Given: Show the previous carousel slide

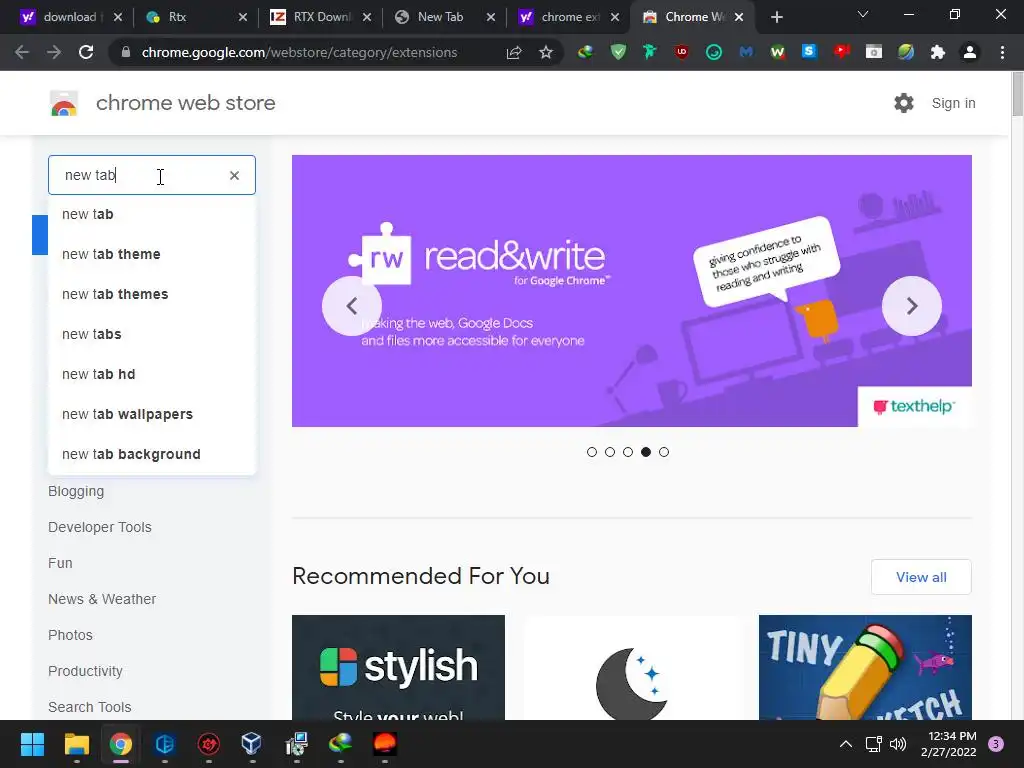Looking at the screenshot, I should 352,306.
